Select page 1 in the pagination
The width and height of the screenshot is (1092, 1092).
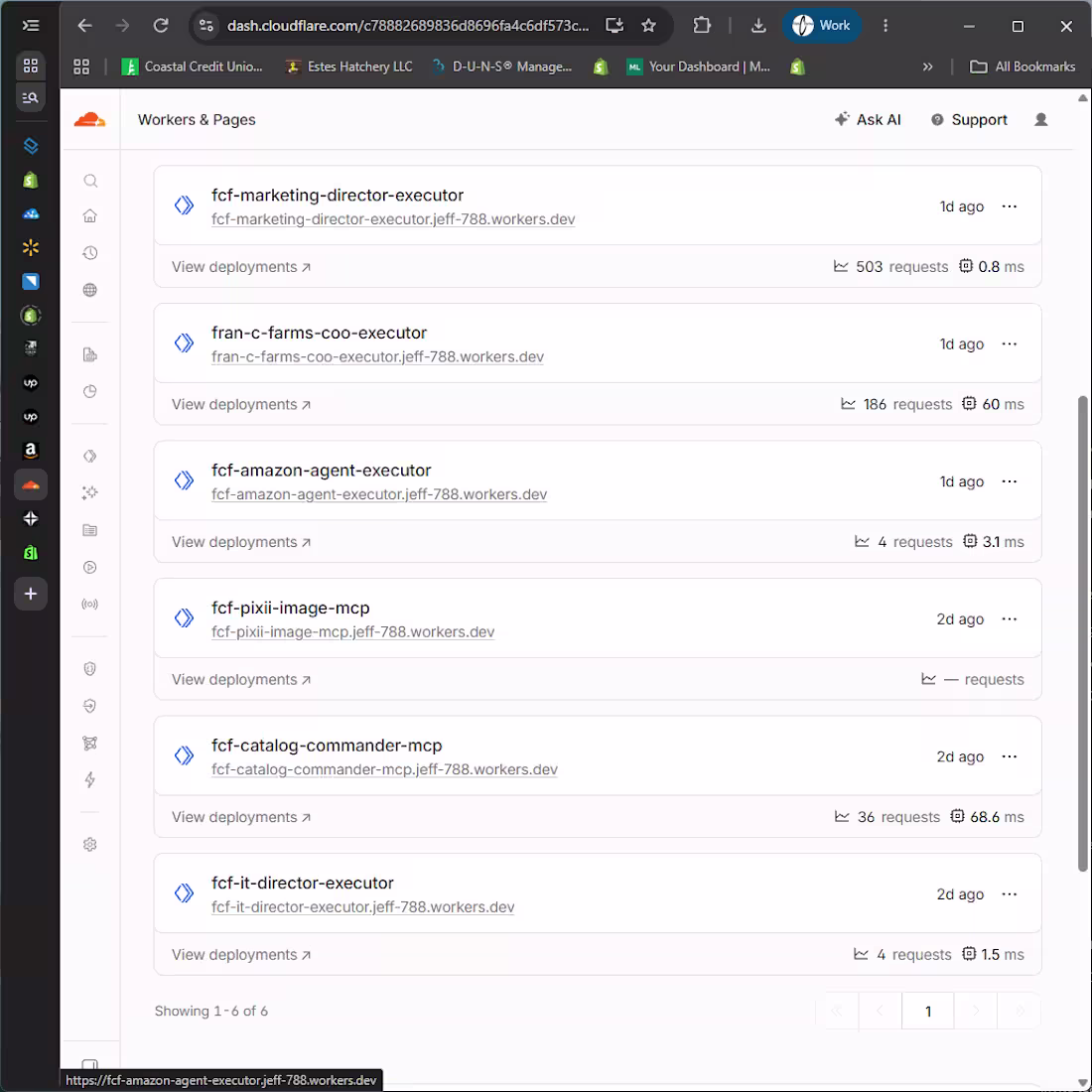tap(927, 1012)
